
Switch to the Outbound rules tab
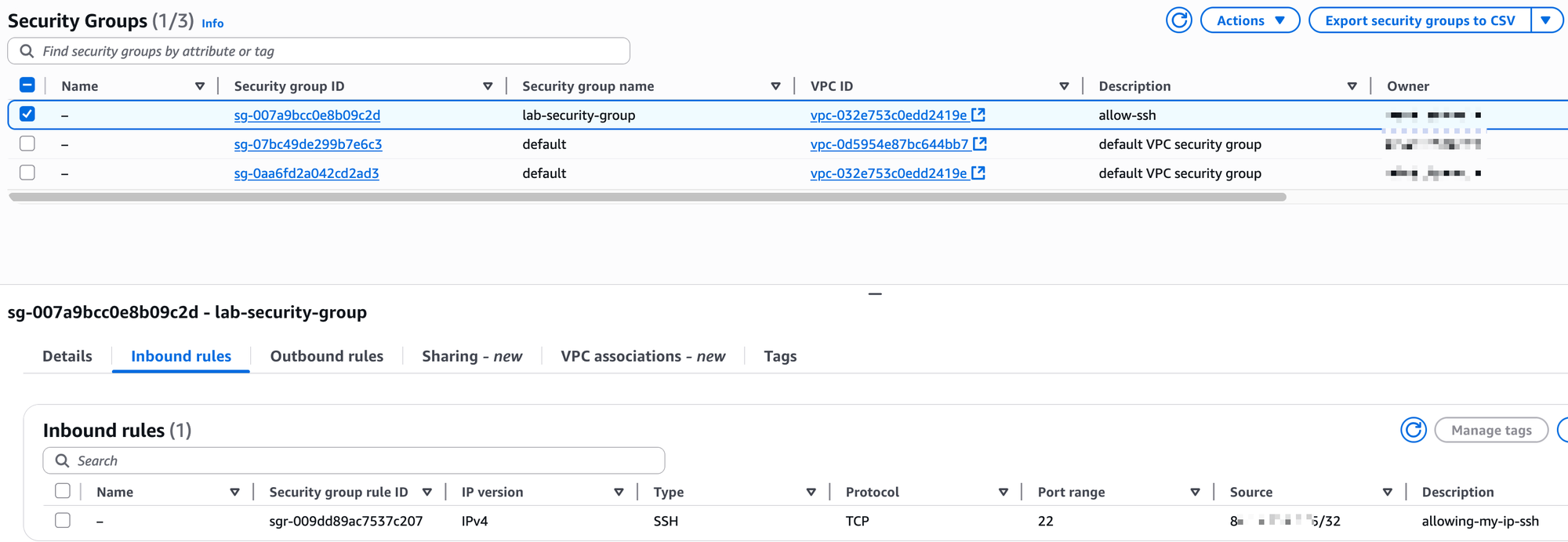326,356
